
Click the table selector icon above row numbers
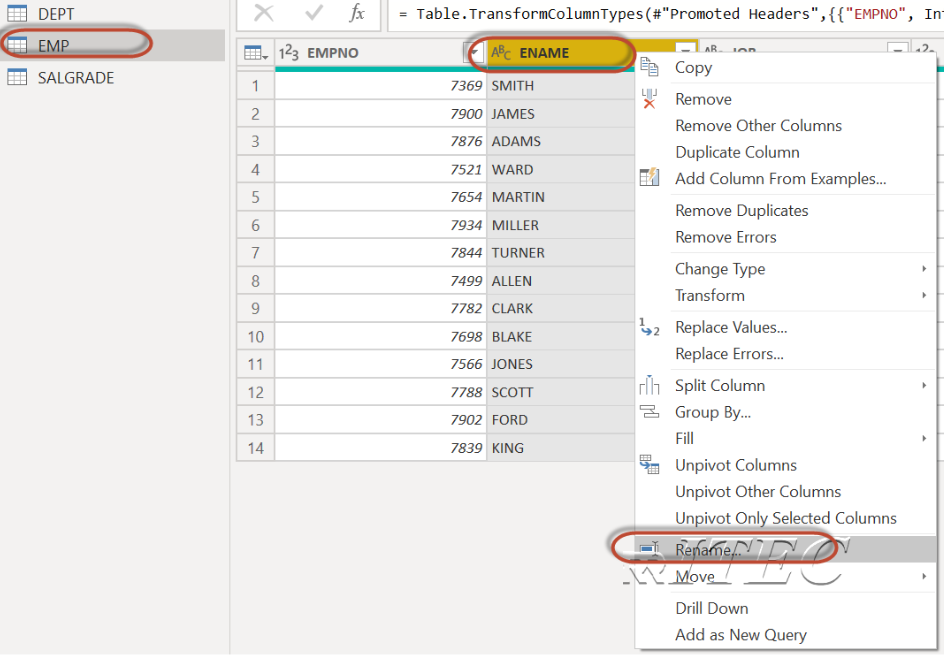(x=252, y=51)
